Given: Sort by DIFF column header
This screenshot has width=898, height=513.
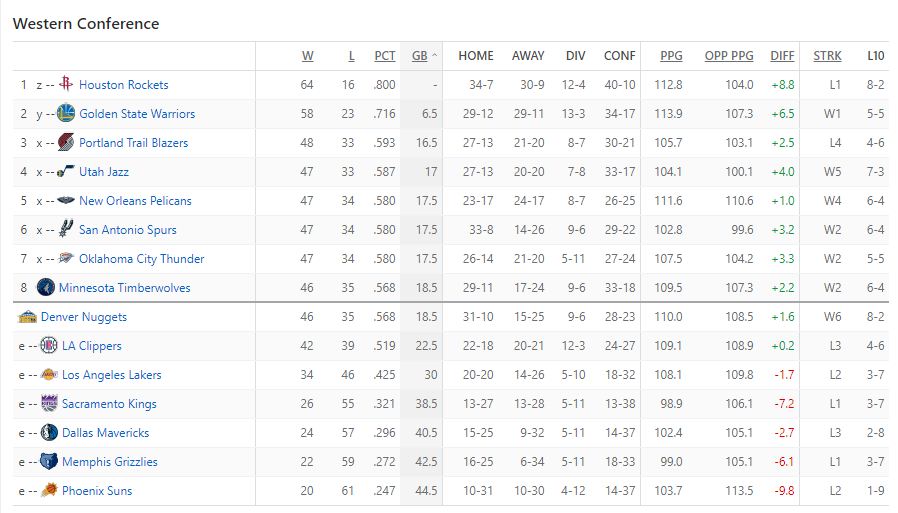Looking at the screenshot, I should [x=782, y=56].
